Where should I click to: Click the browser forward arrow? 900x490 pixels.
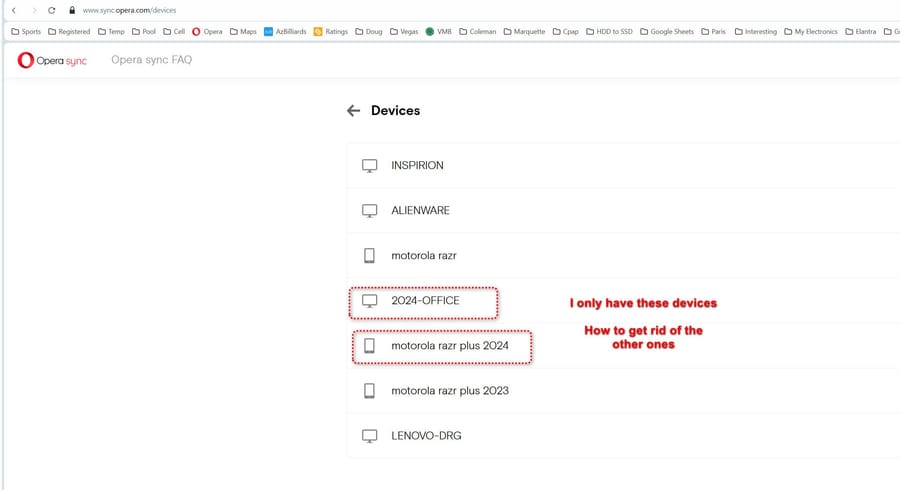(x=34, y=10)
